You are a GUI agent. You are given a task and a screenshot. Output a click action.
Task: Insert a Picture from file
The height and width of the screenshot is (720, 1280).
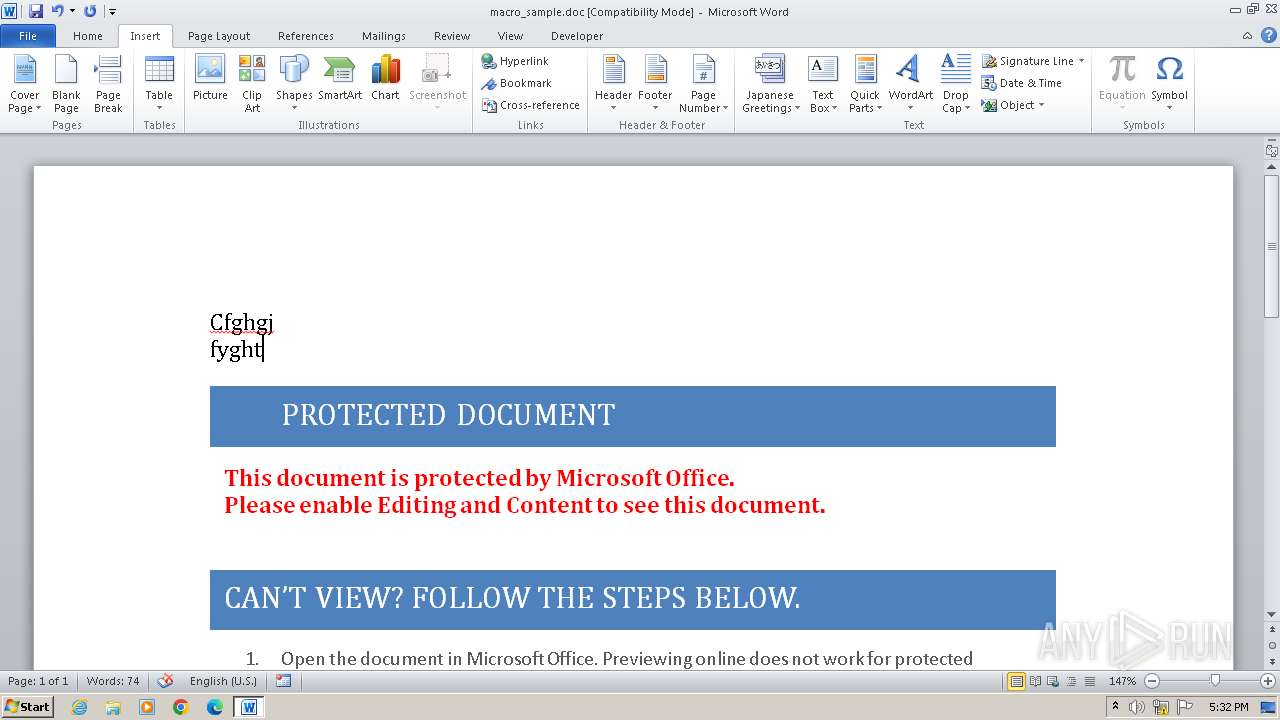coord(210,78)
